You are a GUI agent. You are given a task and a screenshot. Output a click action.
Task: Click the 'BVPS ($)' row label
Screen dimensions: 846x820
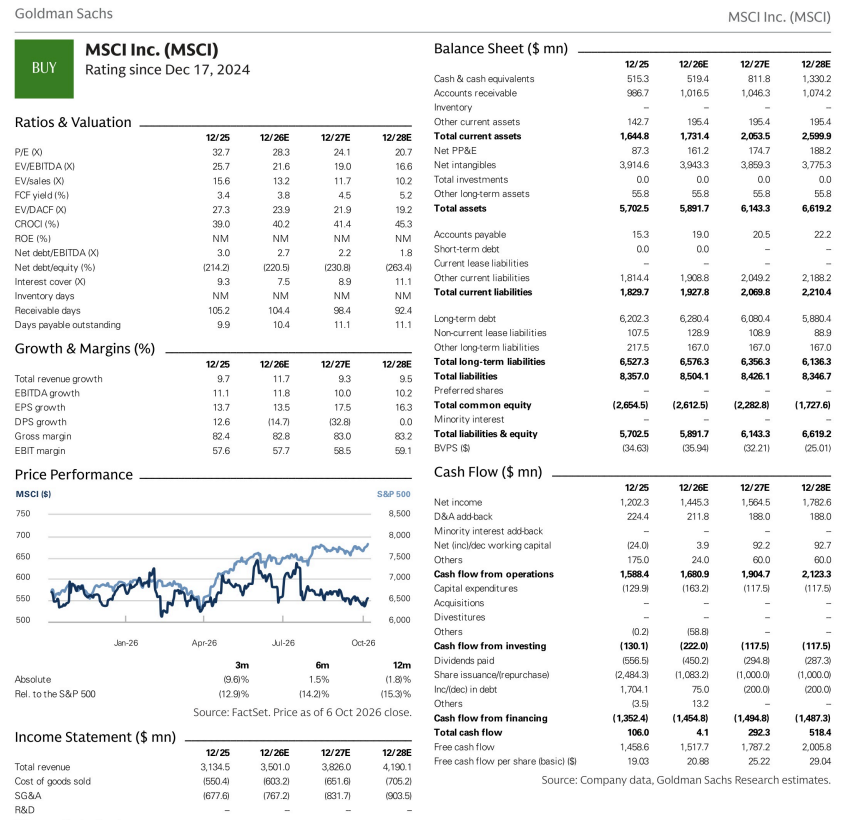(452, 448)
